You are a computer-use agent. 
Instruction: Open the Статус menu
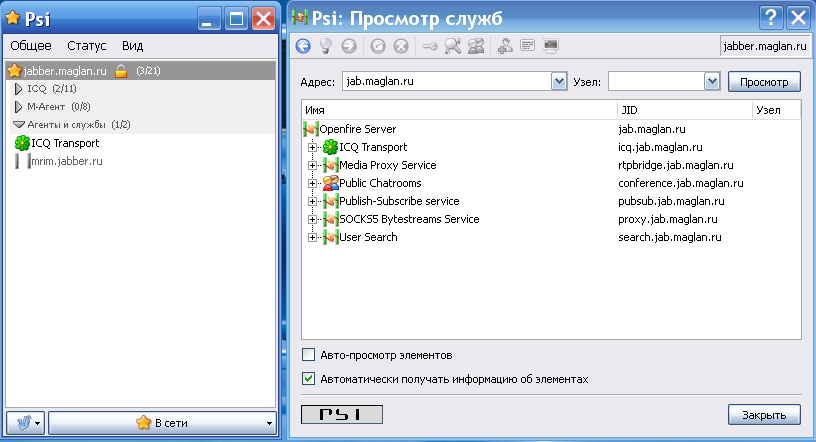(86, 46)
